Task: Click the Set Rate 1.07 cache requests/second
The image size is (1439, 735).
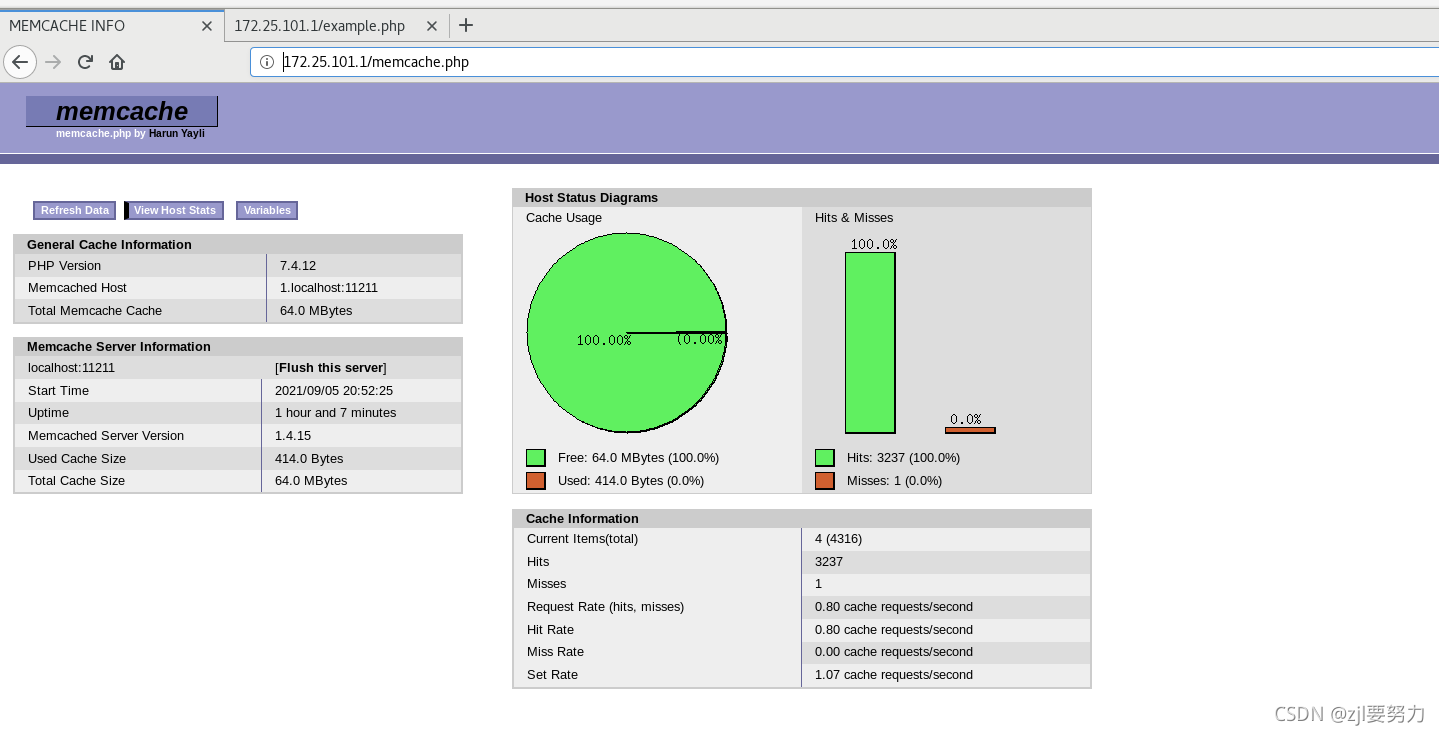Action: click(x=894, y=675)
